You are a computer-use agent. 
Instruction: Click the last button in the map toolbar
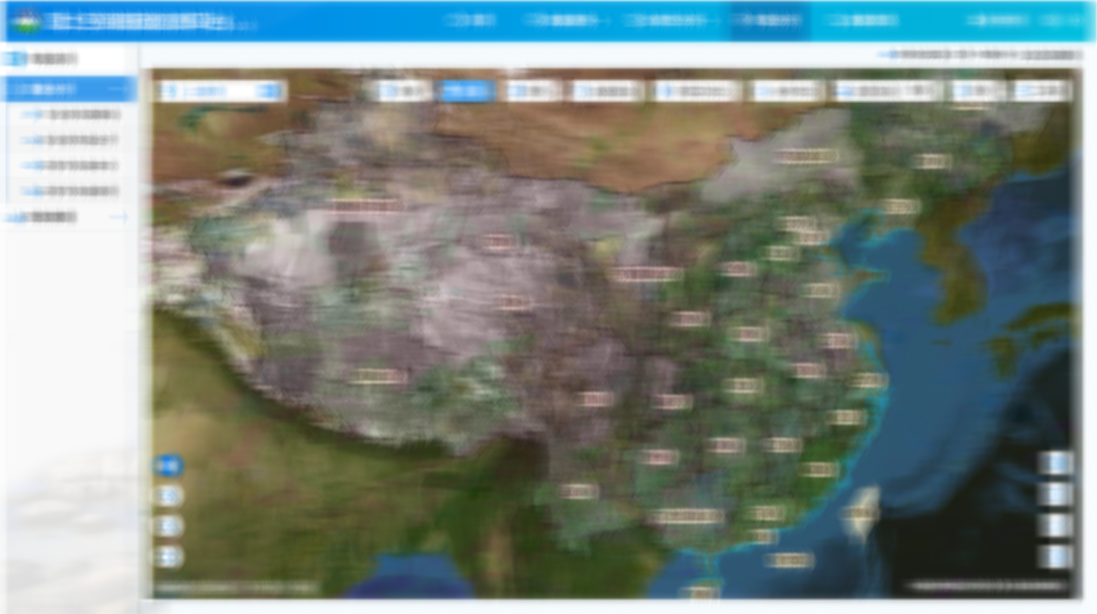[1041, 91]
